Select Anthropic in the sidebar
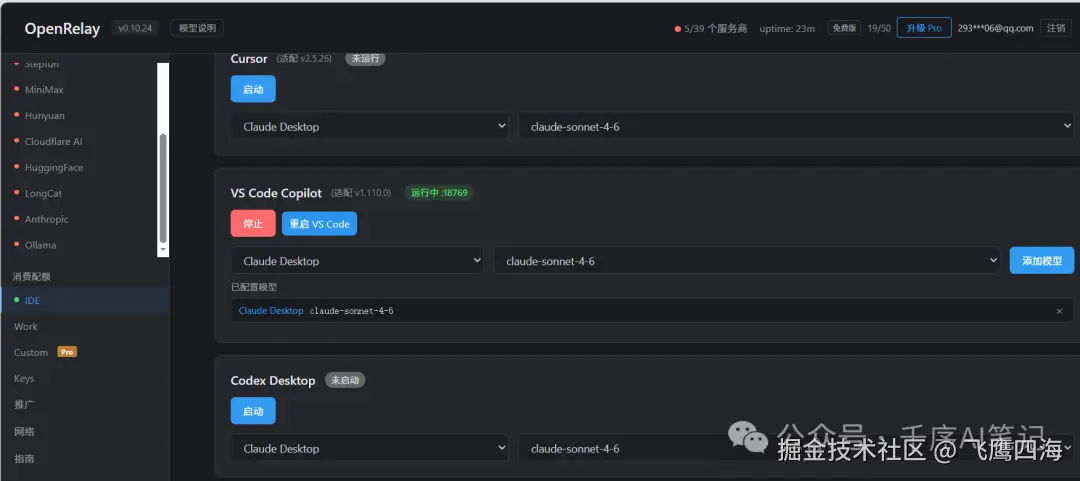 (46, 219)
